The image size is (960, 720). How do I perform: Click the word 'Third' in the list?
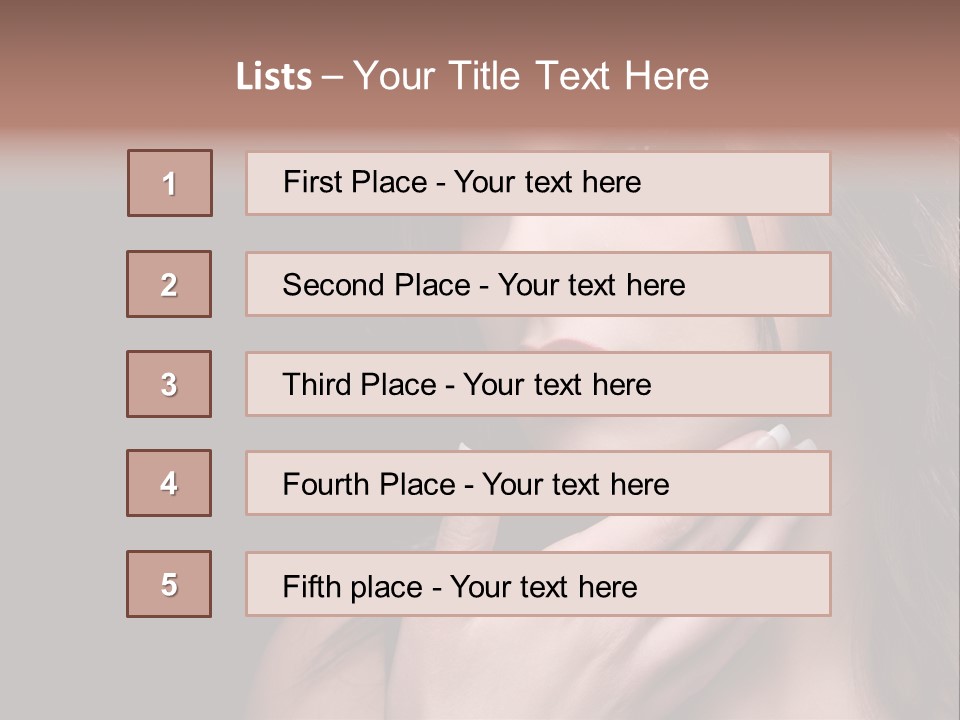tap(314, 385)
